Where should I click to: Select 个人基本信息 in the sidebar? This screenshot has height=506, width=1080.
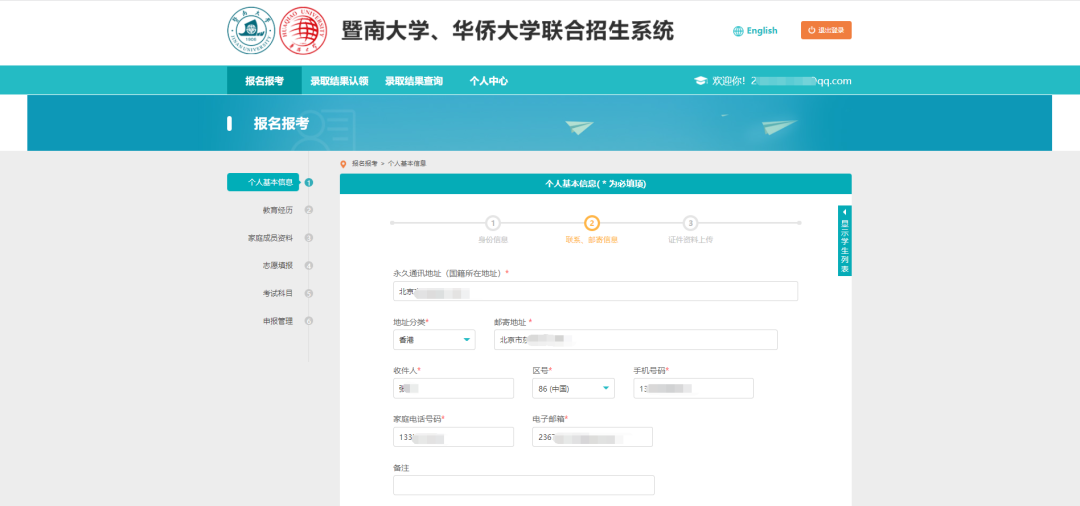tap(263, 182)
